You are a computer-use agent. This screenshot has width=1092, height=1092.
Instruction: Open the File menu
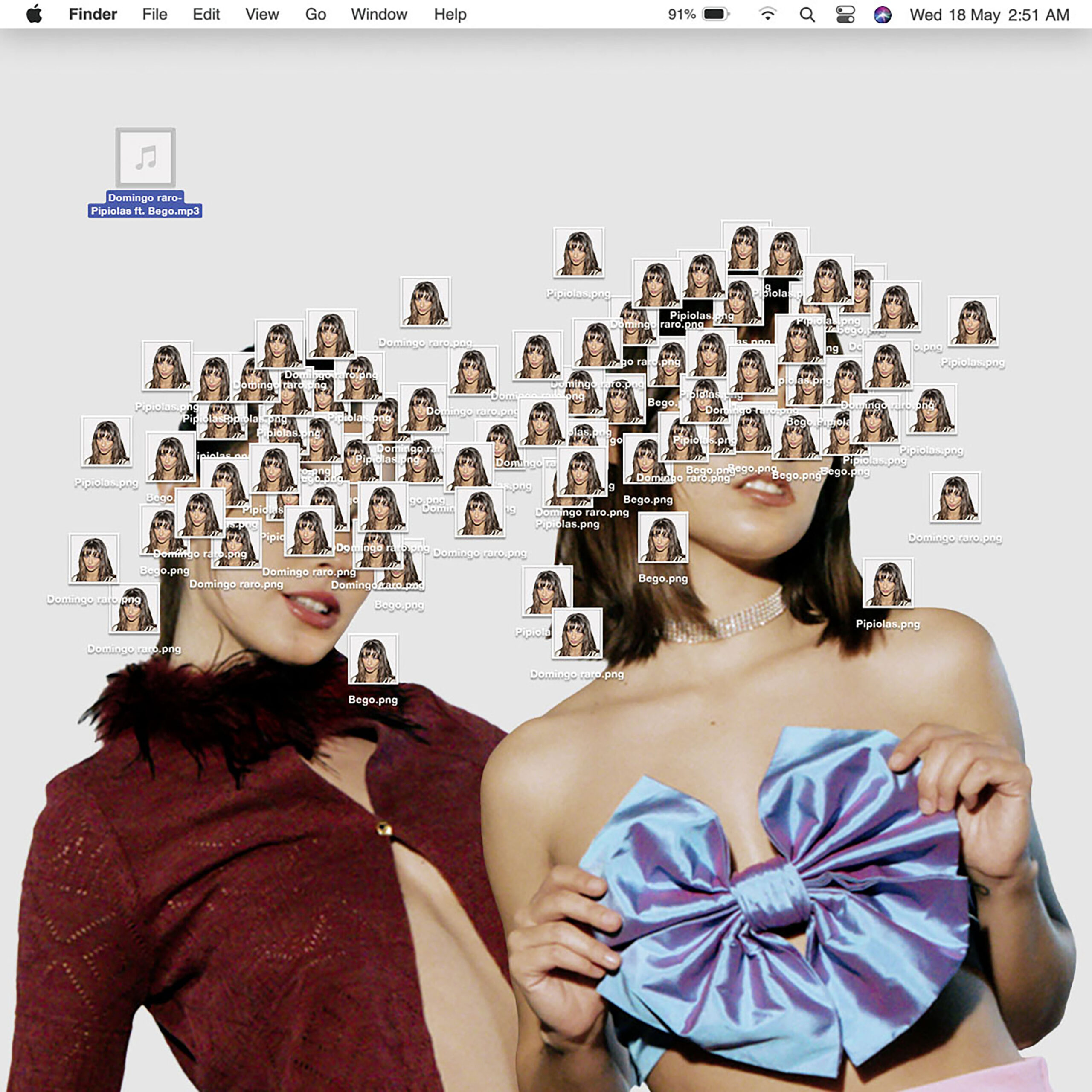point(154,14)
